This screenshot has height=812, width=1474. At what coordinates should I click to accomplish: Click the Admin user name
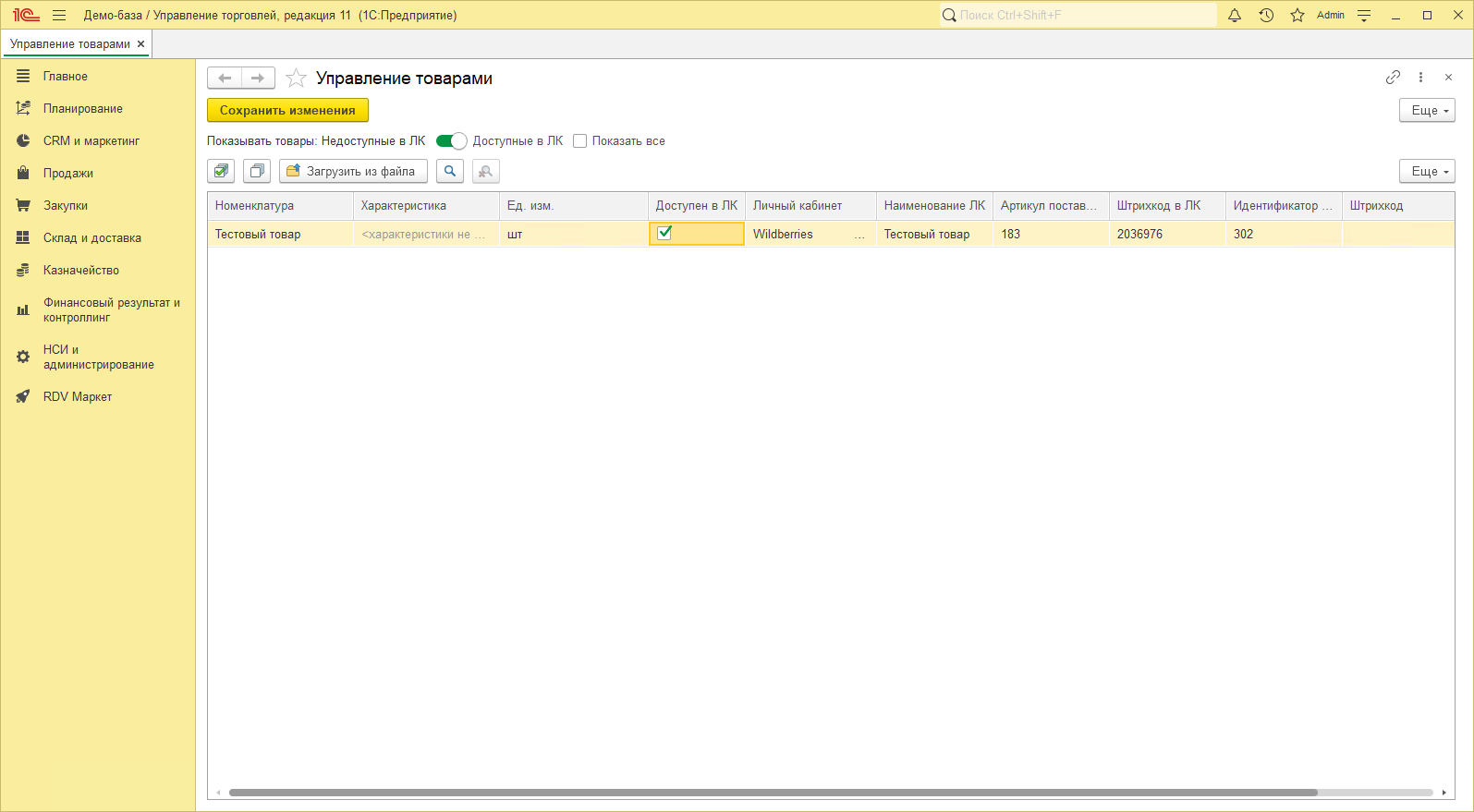1331,15
